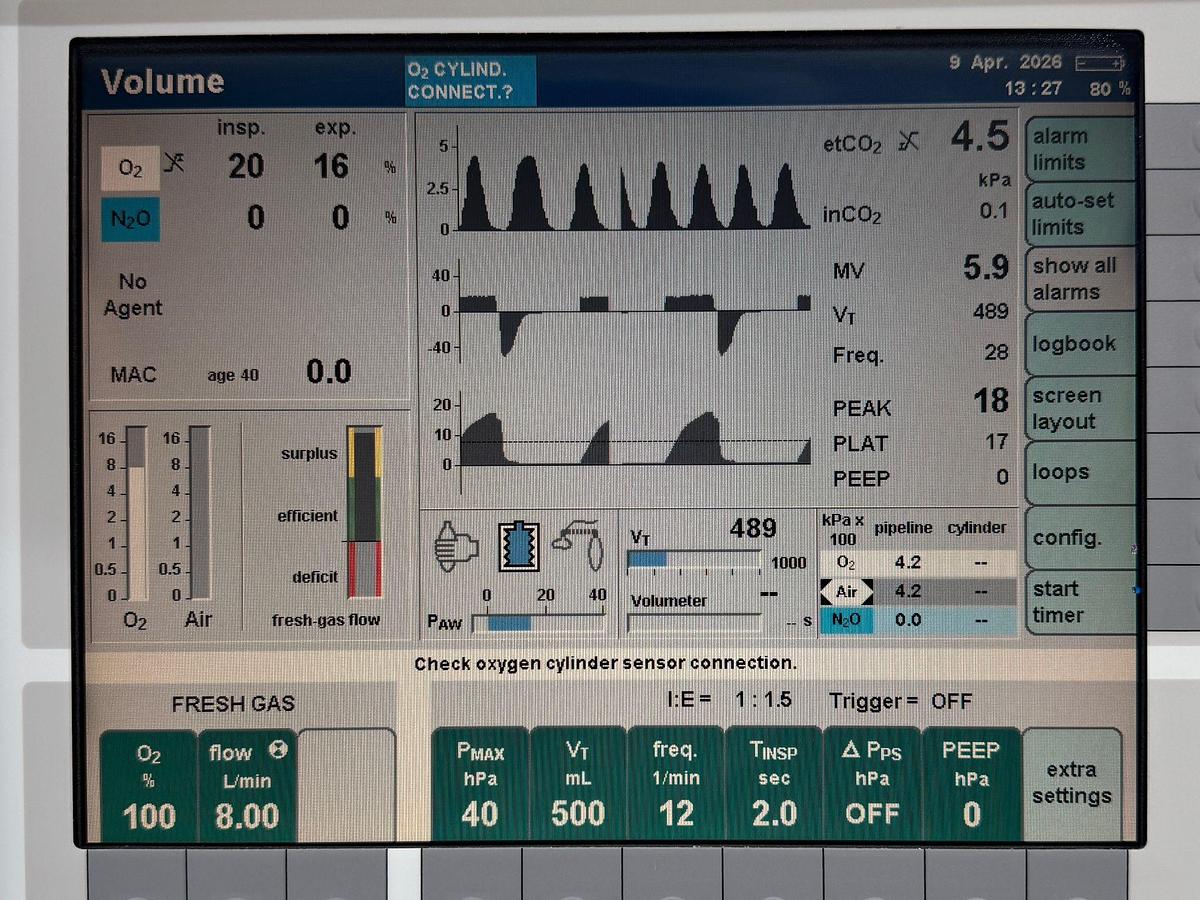This screenshot has height=900, width=1200.
Task: Switch to the Volume mode tab
Action: 163,81
